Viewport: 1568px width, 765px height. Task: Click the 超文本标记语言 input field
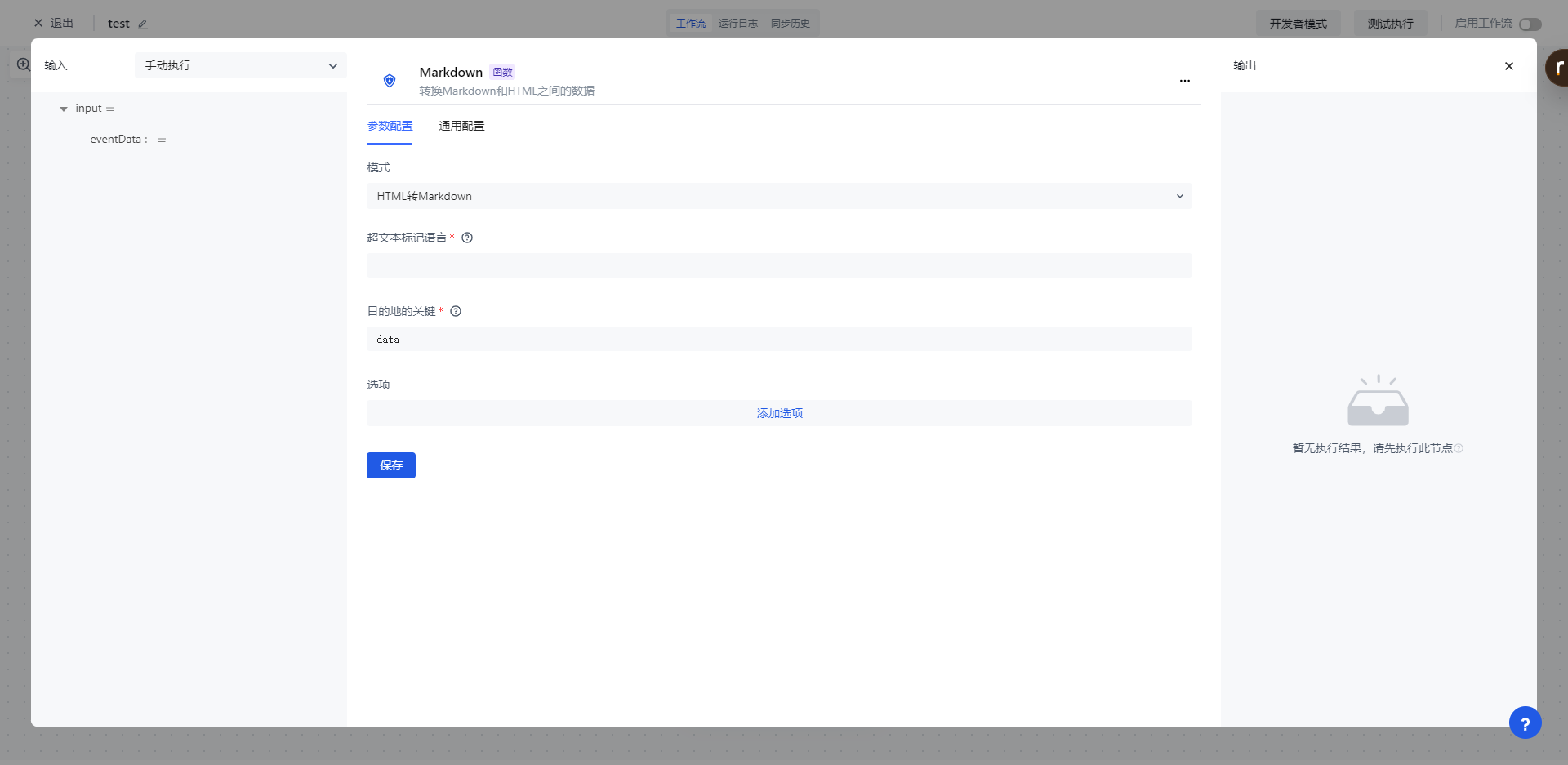click(x=778, y=266)
